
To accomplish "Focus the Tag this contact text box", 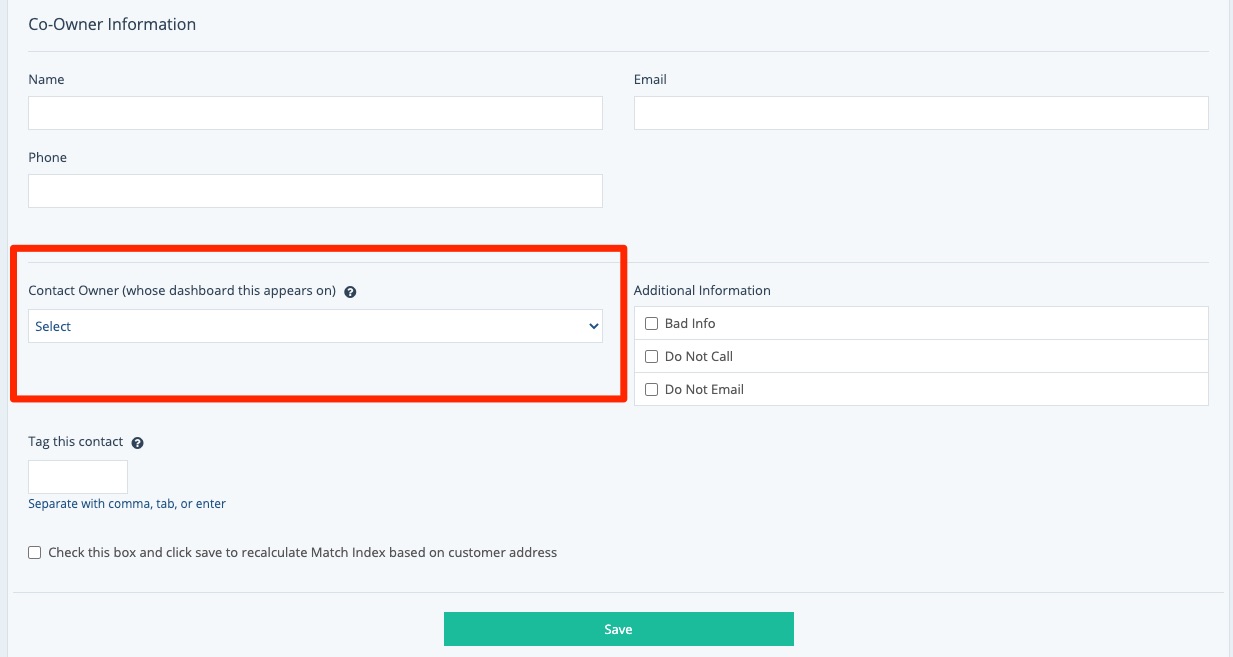I will tap(78, 477).
